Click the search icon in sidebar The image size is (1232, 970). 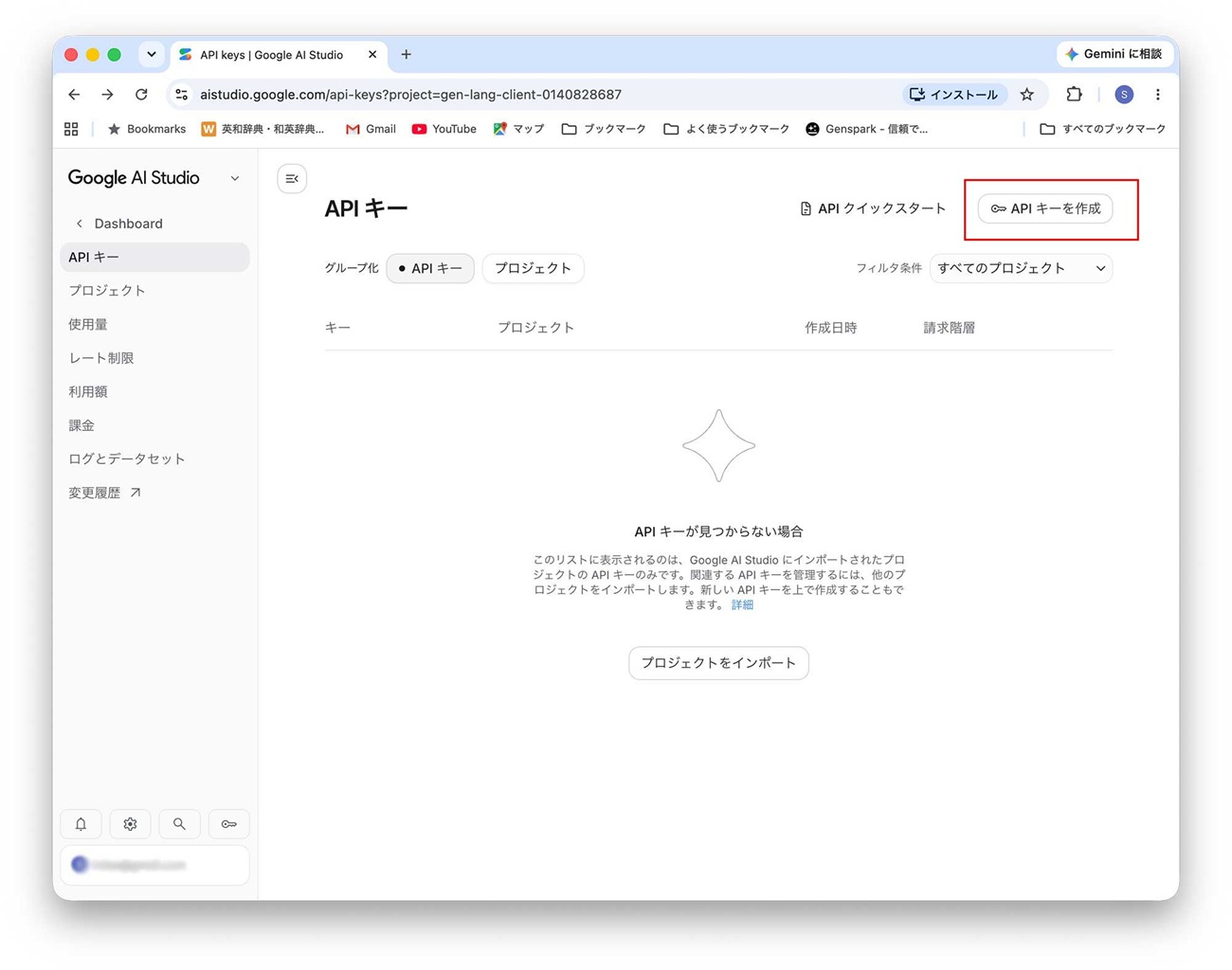[179, 824]
